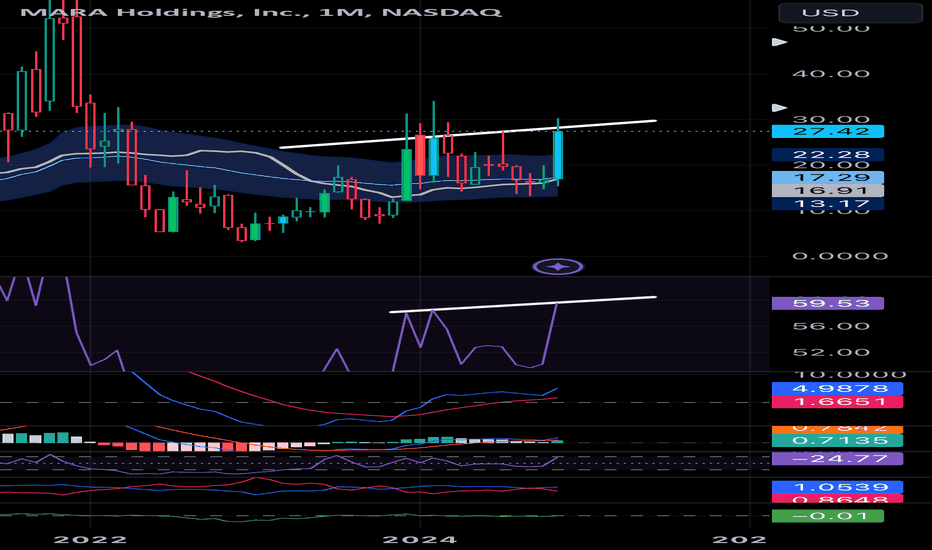Viewport: 932px width, 550px height.
Task: Click the 40.00 price axis label
Action: pyautogui.click(x=831, y=74)
